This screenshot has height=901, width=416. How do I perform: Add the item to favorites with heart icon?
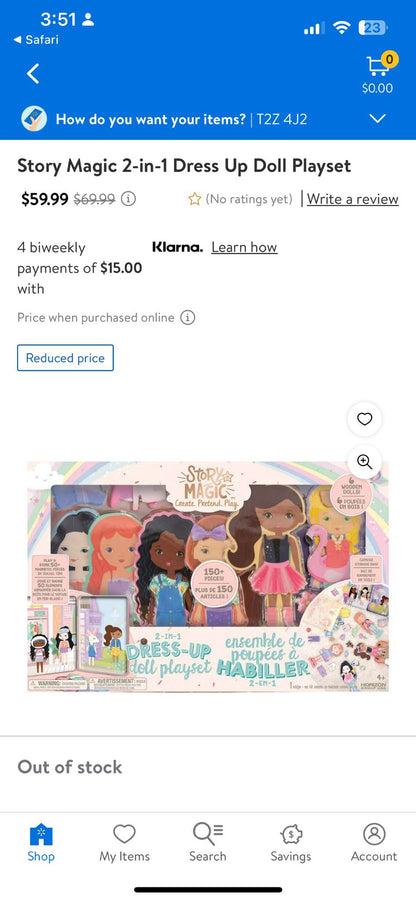(x=364, y=419)
